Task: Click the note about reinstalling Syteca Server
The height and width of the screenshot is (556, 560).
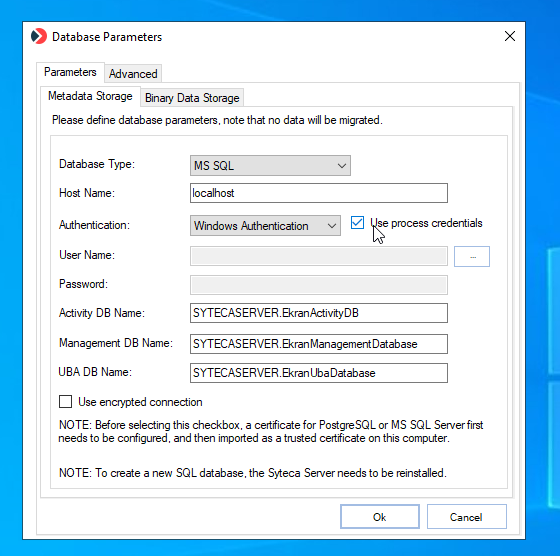Action: [x=253, y=473]
